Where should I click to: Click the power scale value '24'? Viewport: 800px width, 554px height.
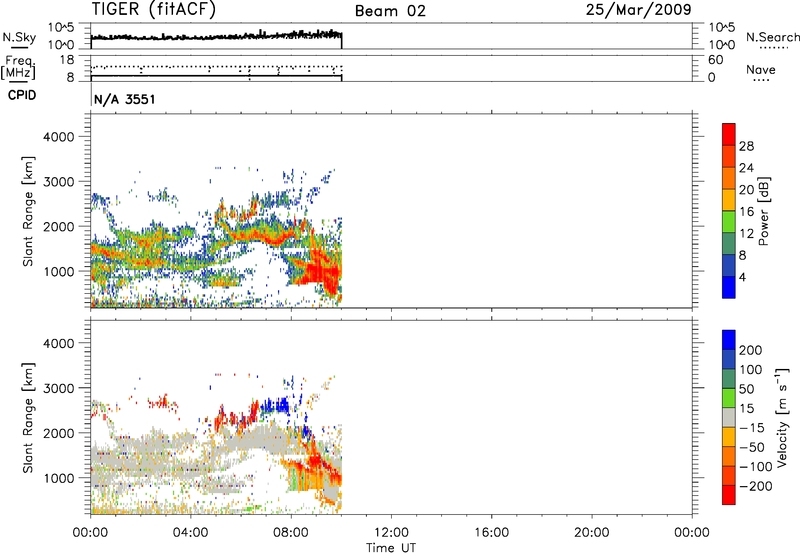click(x=746, y=168)
